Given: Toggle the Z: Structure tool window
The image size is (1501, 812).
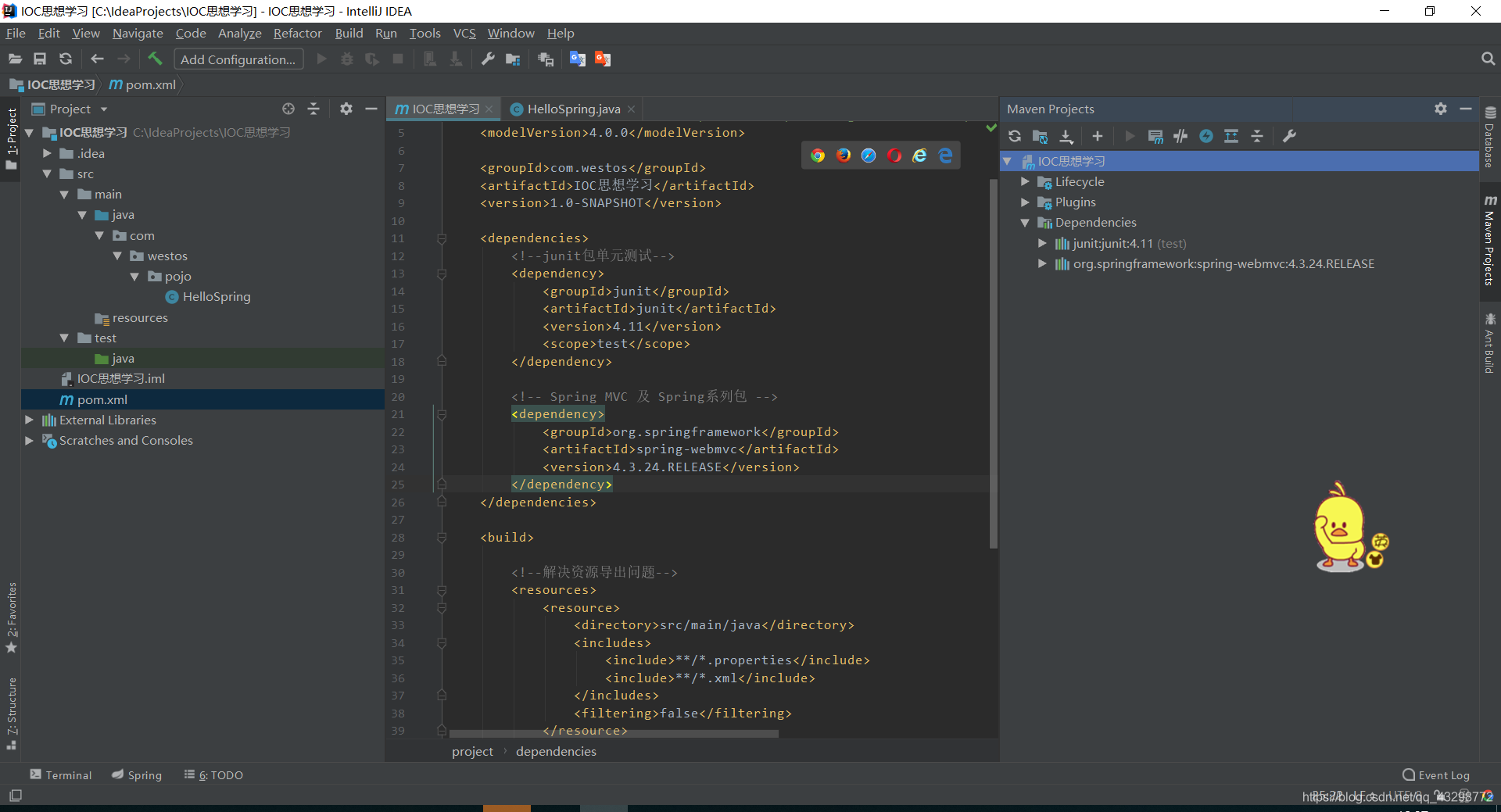Looking at the screenshot, I should click(x=11, y=713).
